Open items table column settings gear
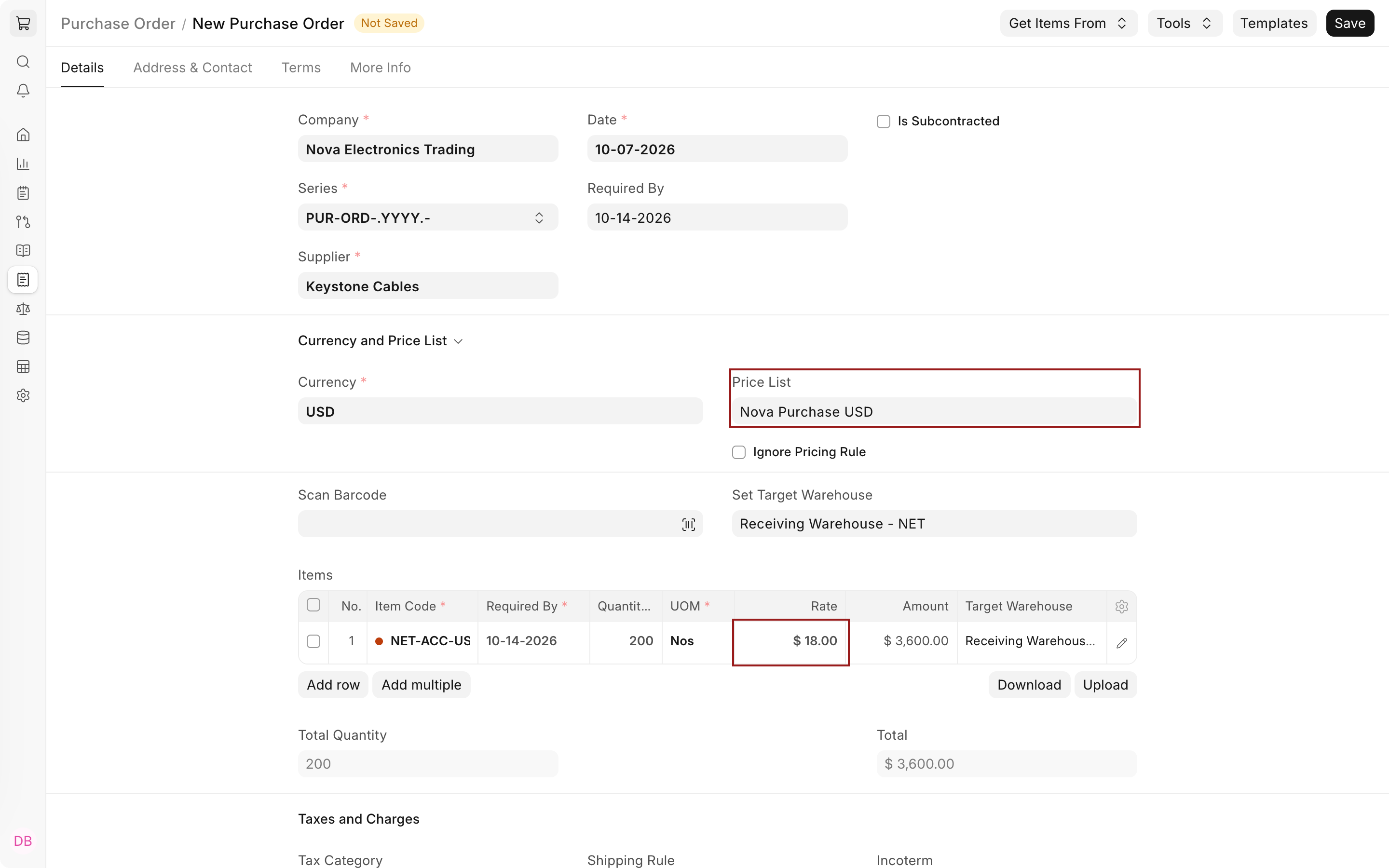Image resolution: width=1389 pixels, height=868 pixels. pyautogui.click(x=1121, y=606)
